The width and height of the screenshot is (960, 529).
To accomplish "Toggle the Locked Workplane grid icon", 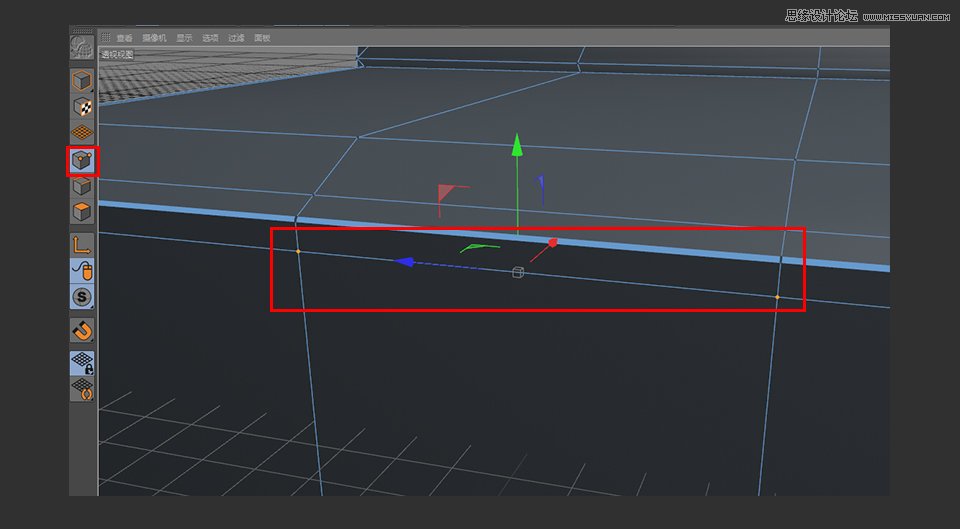I will pos(82,362).
